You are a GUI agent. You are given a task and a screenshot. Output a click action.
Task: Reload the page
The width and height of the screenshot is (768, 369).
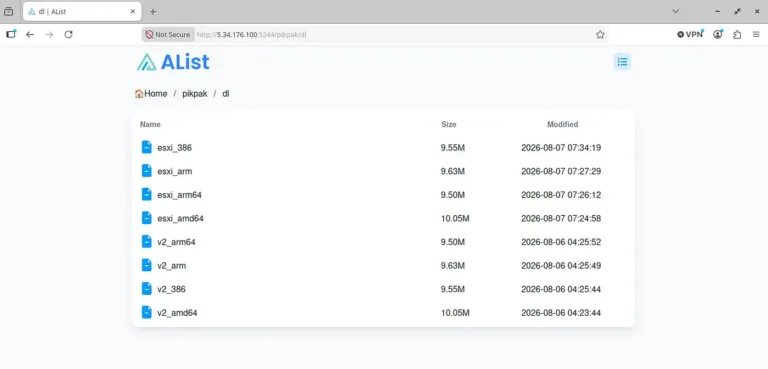[69, 34]
